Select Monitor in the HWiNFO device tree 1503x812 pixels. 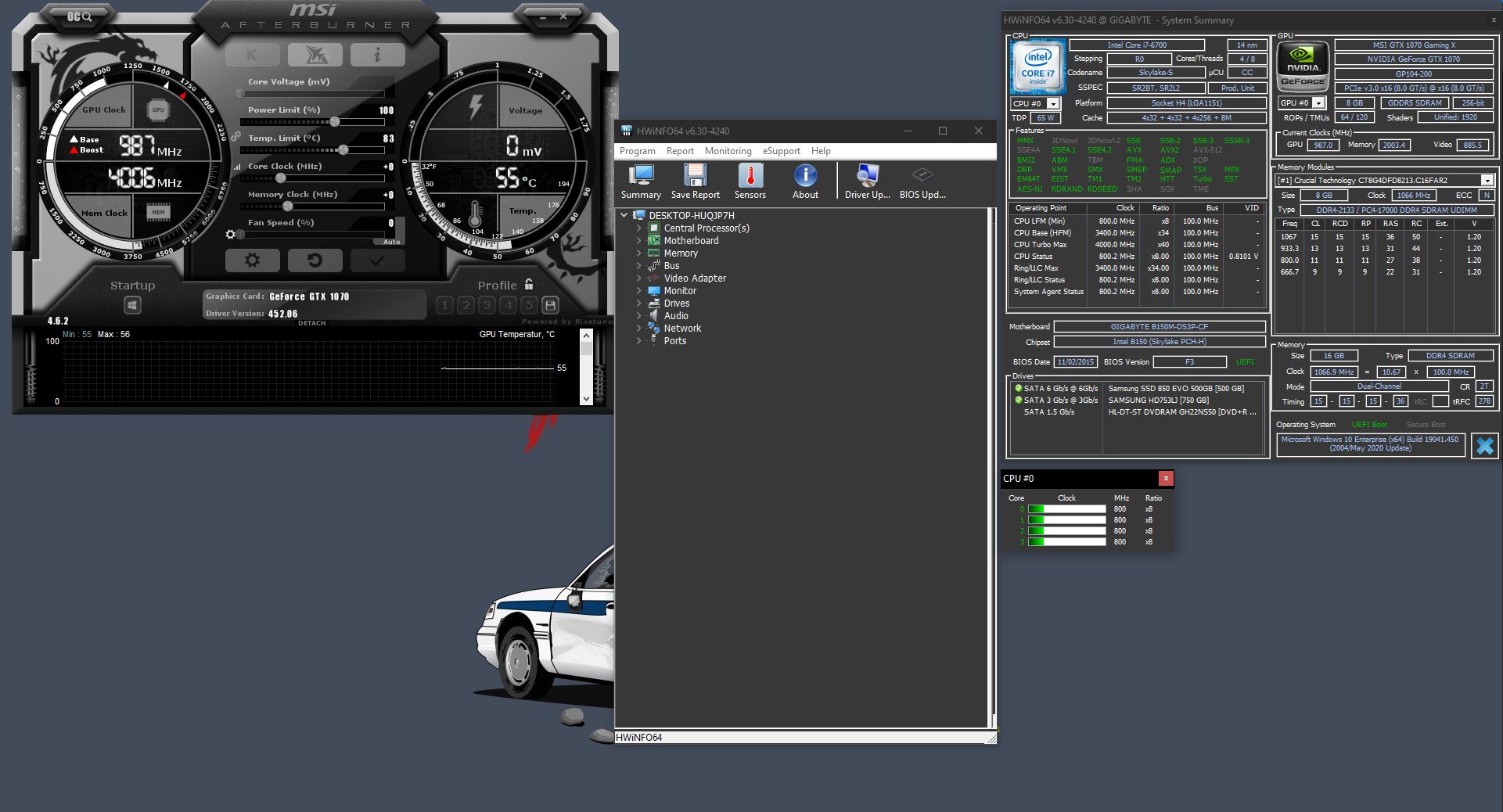[680, 291]
